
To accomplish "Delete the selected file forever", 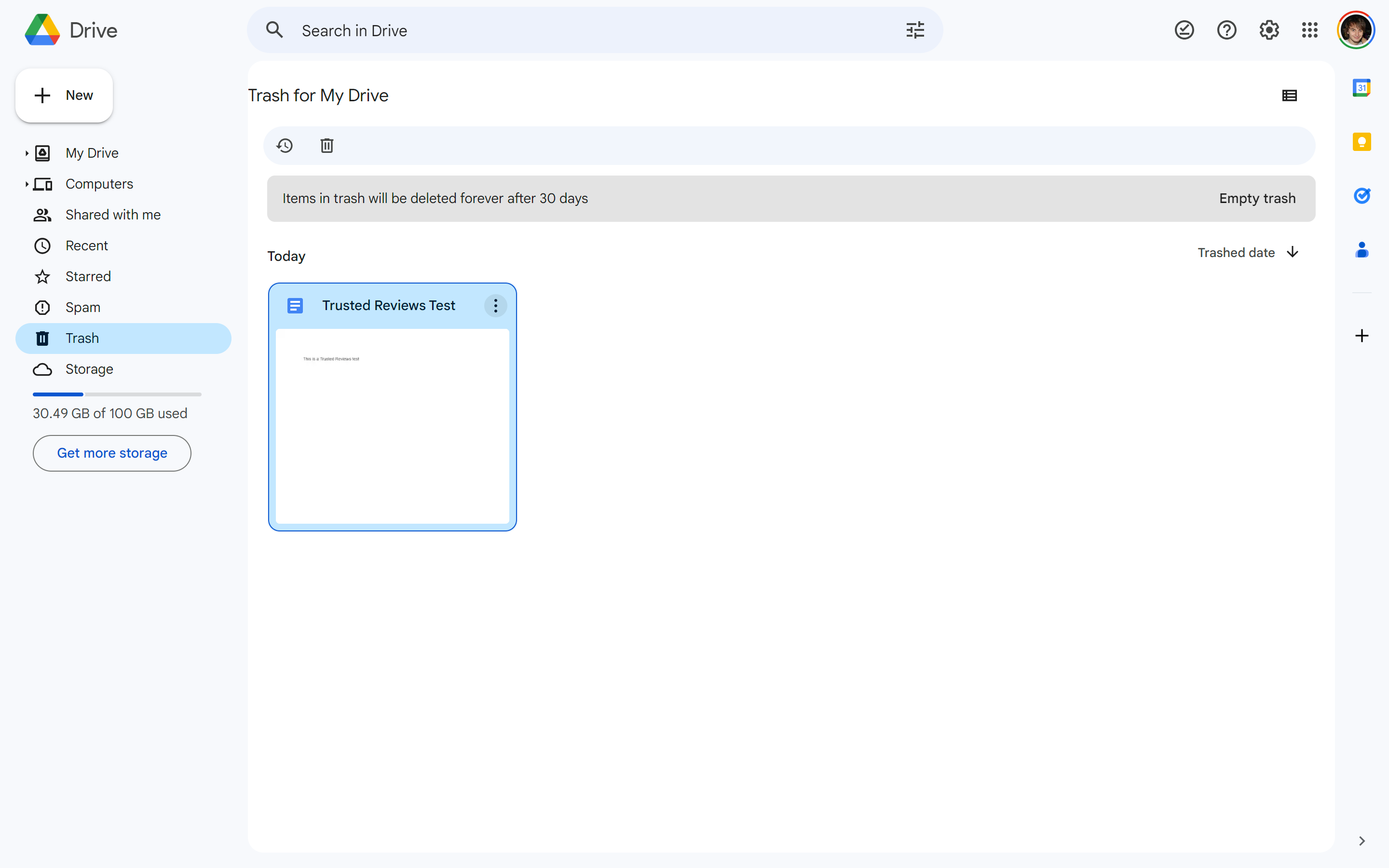I will (327, 146).
